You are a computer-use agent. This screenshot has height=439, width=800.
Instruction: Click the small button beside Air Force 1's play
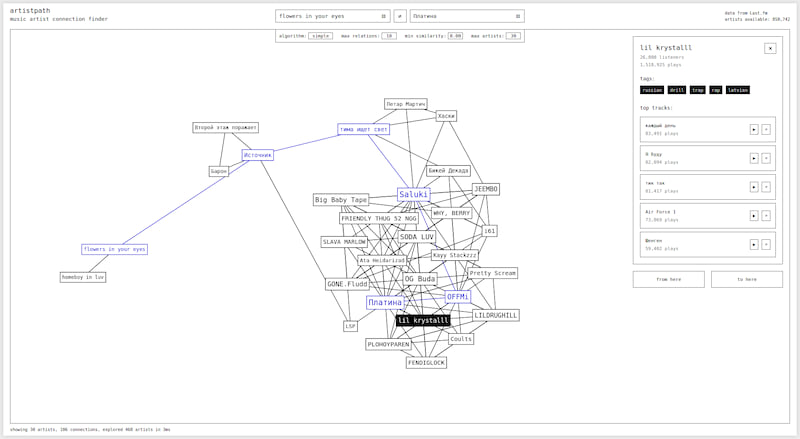766,215
